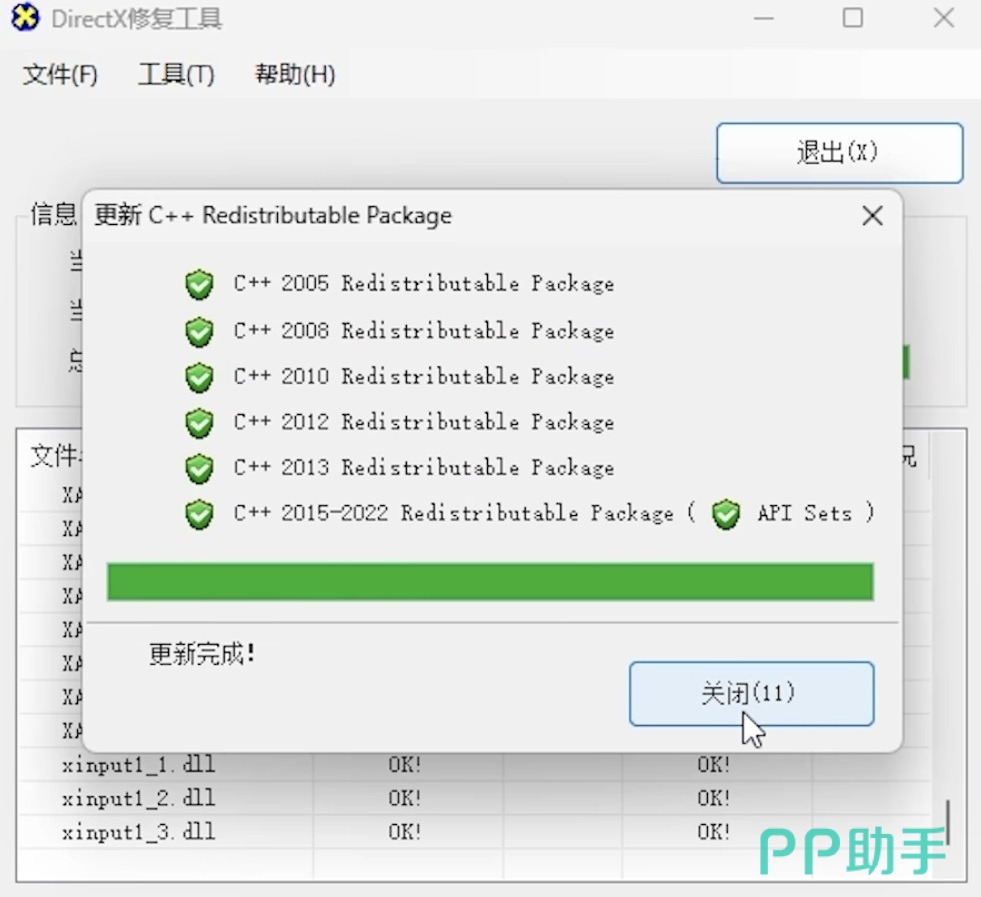The height and width of the screenshot is (897, 981).
Task: Click the 退出(X) button
Action: point(840,153)
